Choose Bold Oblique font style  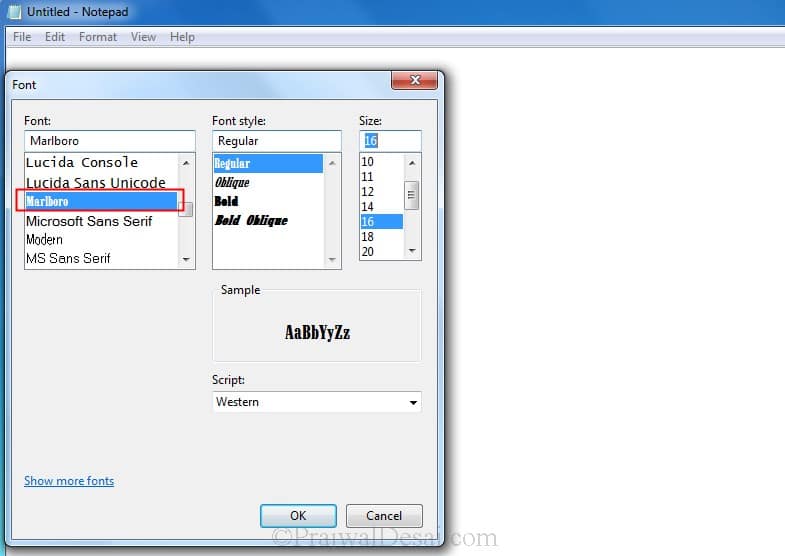[x=268, y=220]
